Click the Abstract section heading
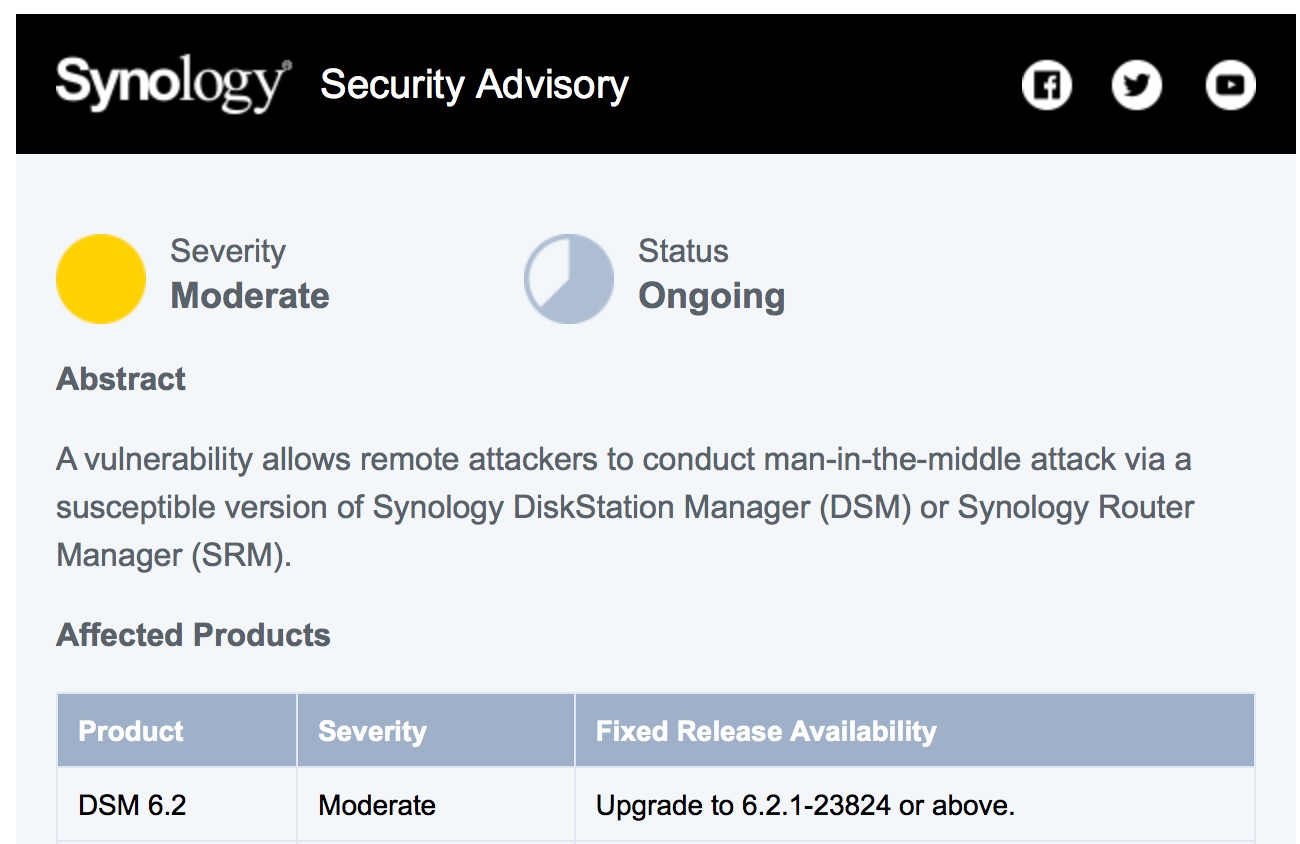 pyautogui.click(x=121, y=379)
